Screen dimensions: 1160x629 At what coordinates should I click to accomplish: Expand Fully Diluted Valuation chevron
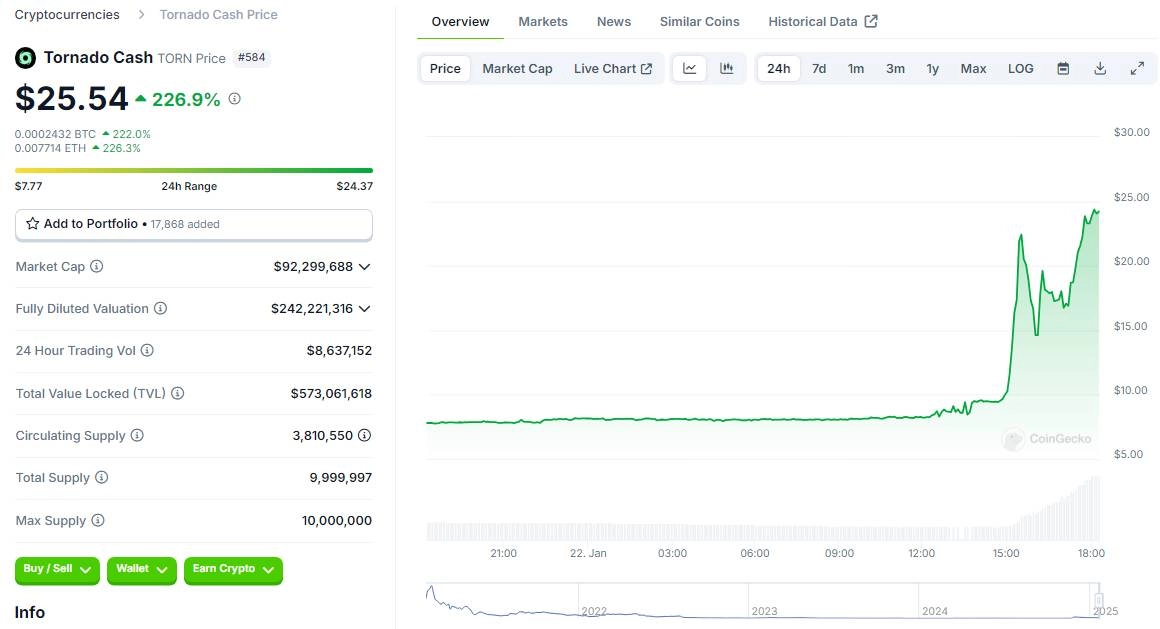coord(364,309)
